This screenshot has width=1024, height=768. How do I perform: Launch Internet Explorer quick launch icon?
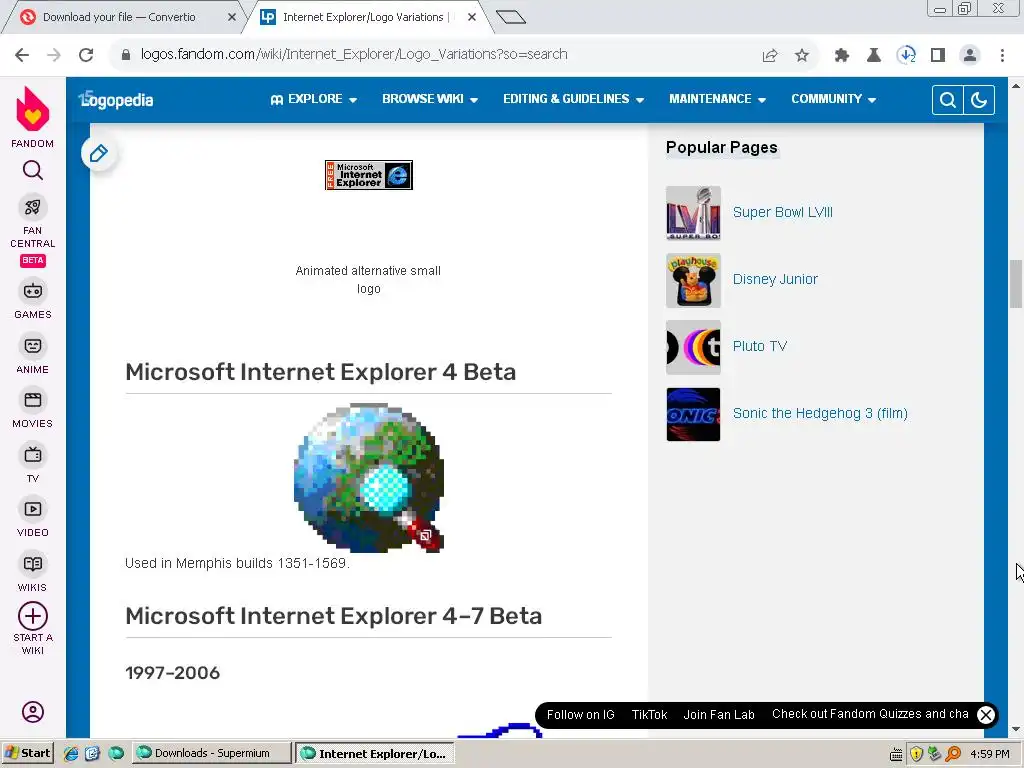(x=71, y=754)
